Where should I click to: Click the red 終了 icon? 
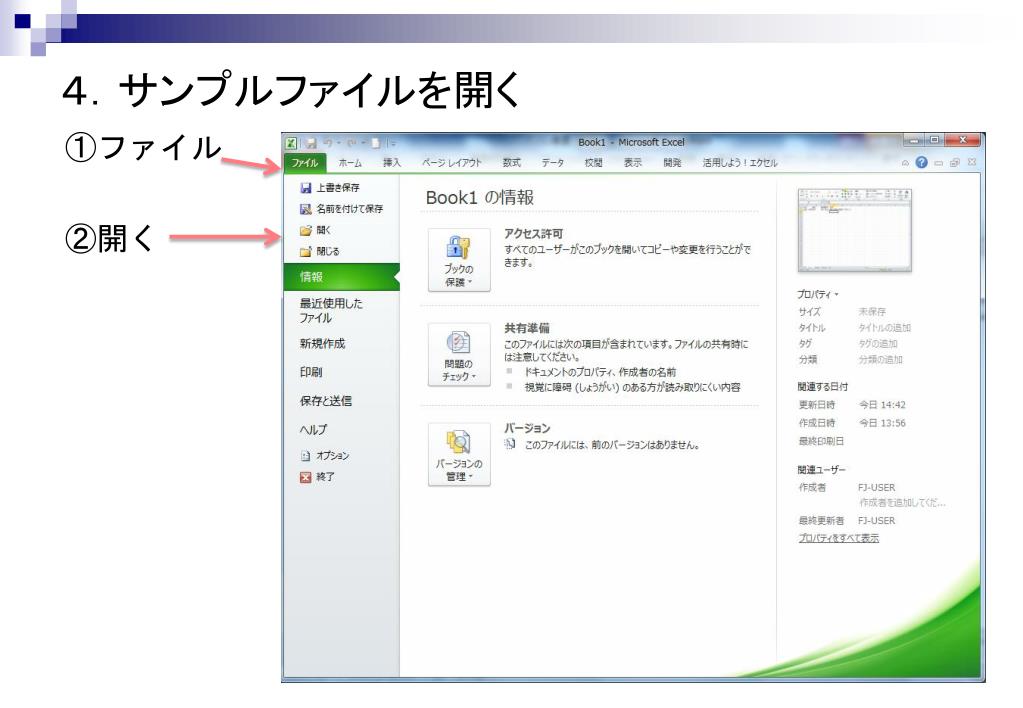pos(305,477)
